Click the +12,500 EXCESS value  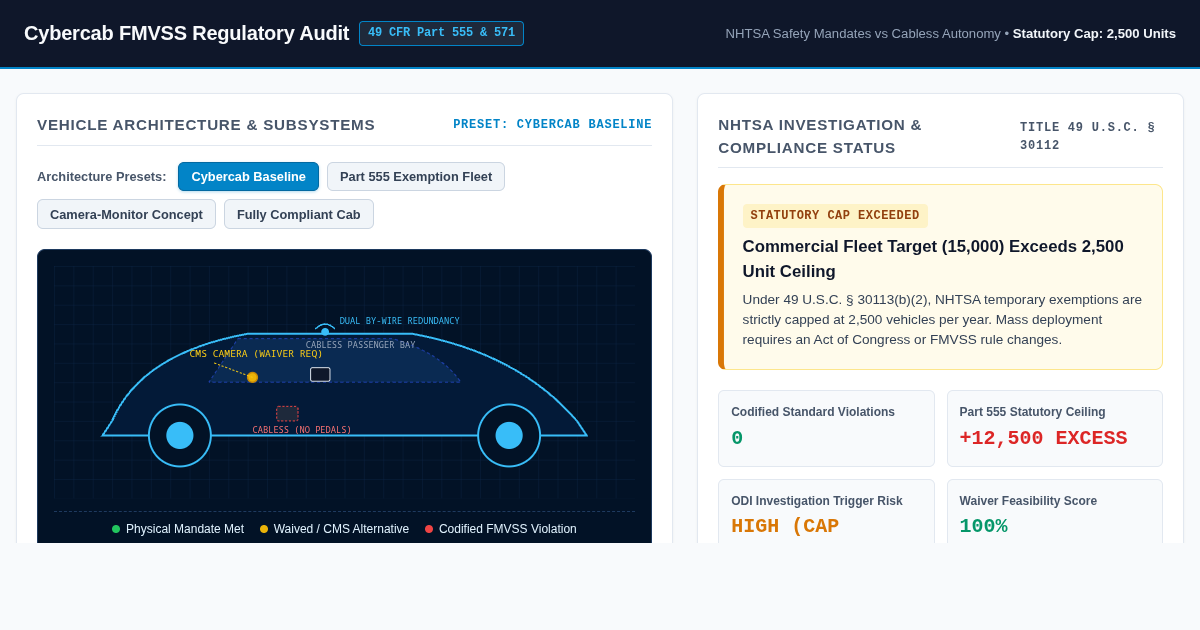pyautogui.click(x=1043, y=438)
